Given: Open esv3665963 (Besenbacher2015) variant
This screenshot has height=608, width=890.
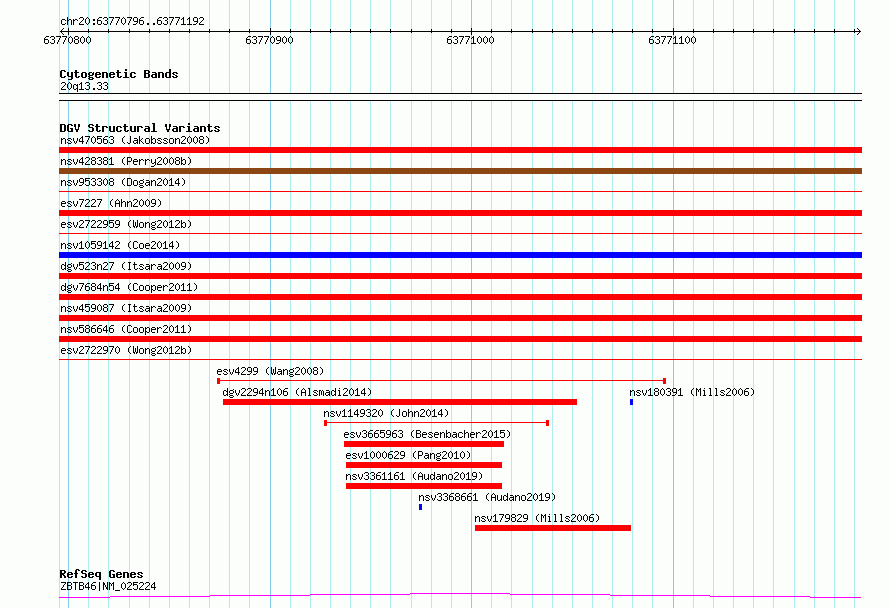Looking at the screenshot, I should click(x=427, y=434).
